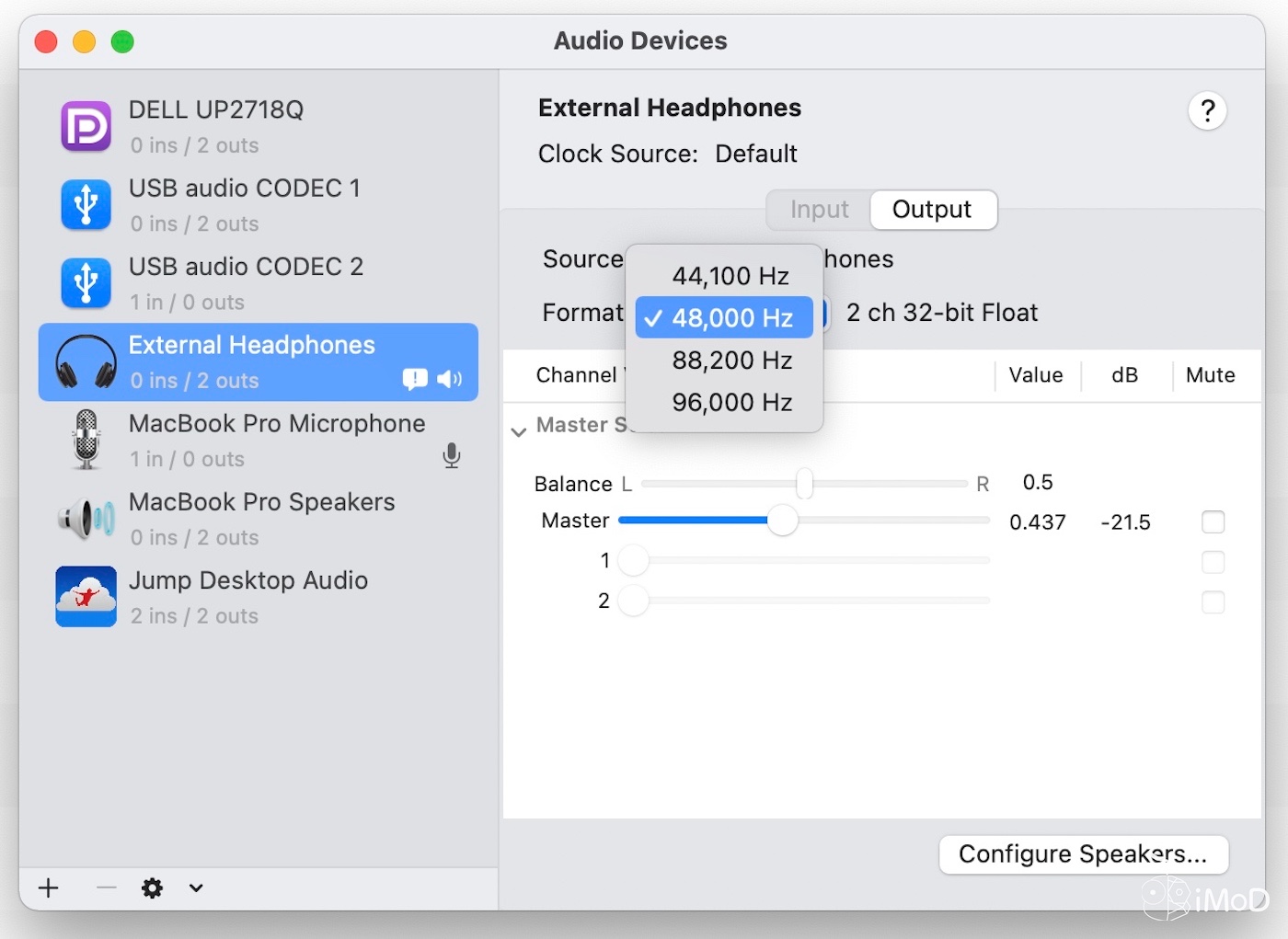Toggle the channel 2 mute checkbox
Screen dimensions: 1288x939
click(1213, 602)
